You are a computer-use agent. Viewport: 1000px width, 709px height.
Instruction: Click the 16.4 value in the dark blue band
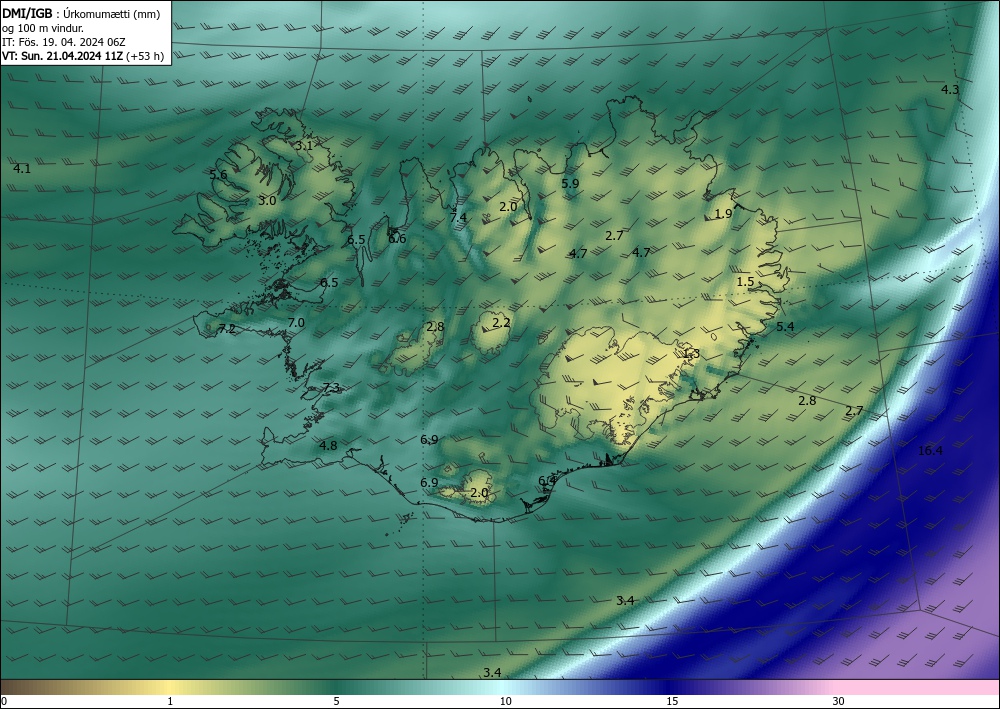coord(930,451)
